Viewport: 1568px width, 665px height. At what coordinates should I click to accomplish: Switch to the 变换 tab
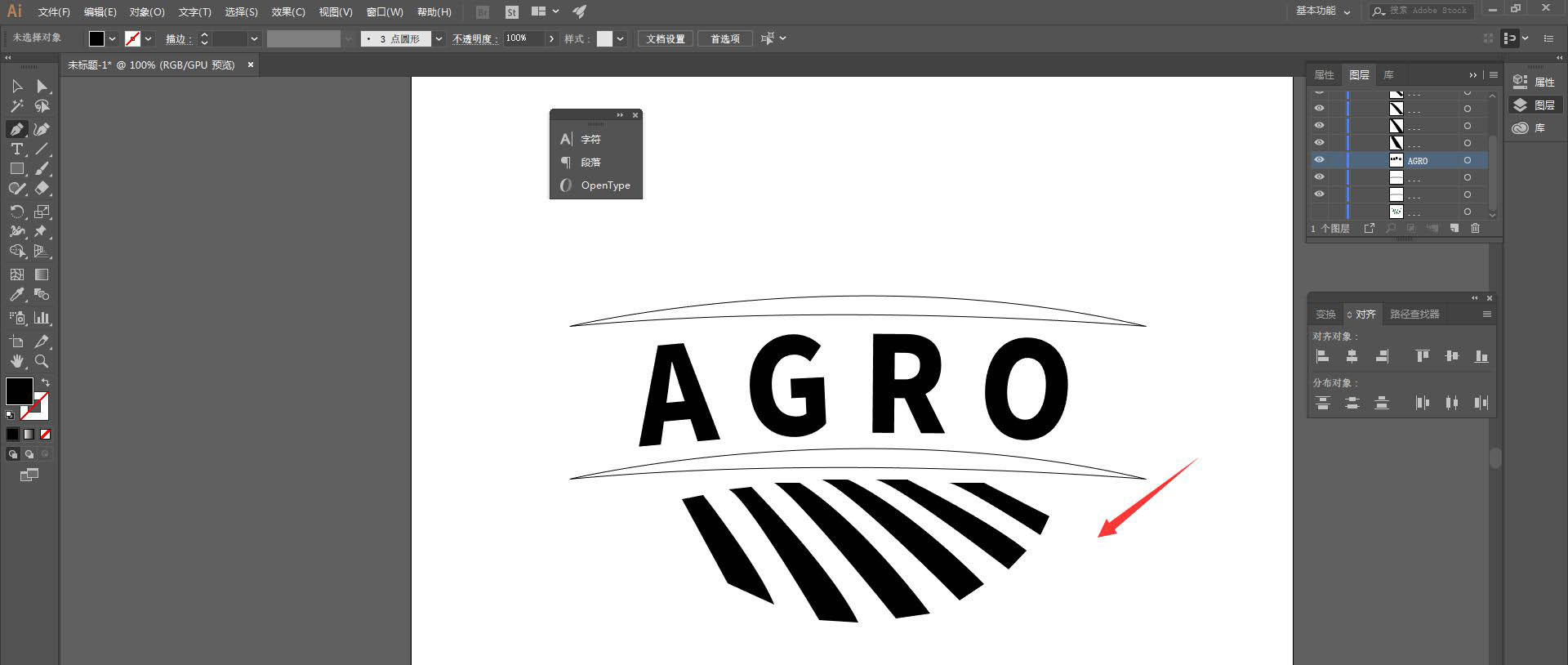1325,315
